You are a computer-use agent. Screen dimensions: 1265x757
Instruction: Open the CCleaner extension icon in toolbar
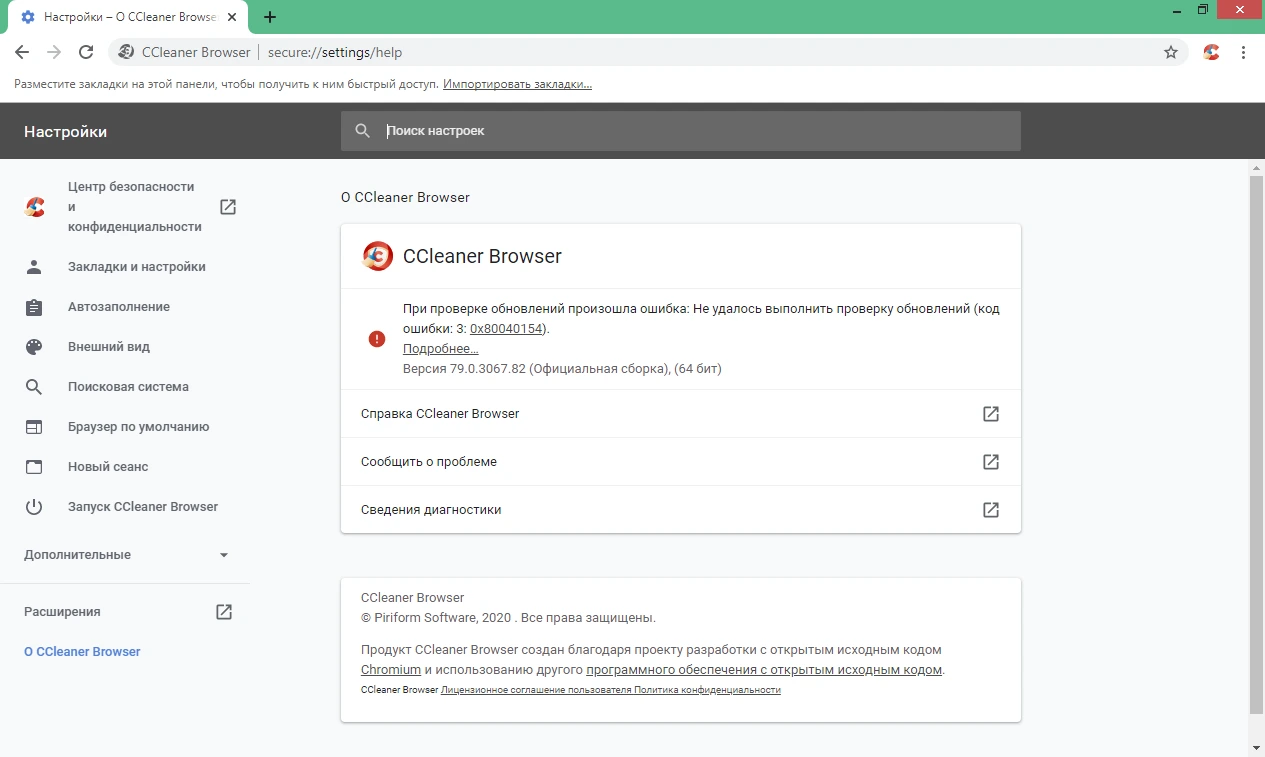(x=1211, y=52)
